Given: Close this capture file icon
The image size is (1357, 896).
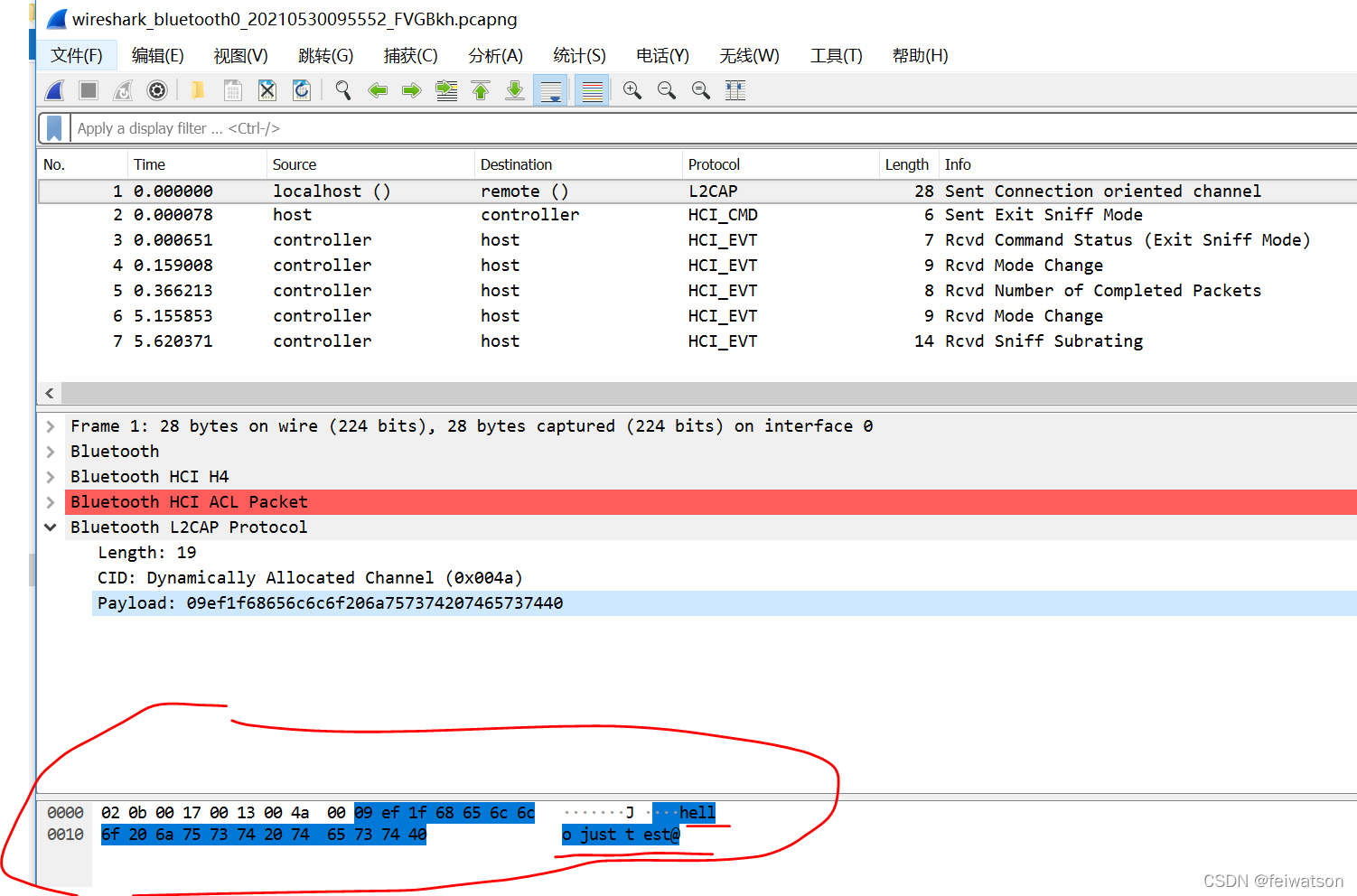Looking at the screenshot, I should pos(267,90).
